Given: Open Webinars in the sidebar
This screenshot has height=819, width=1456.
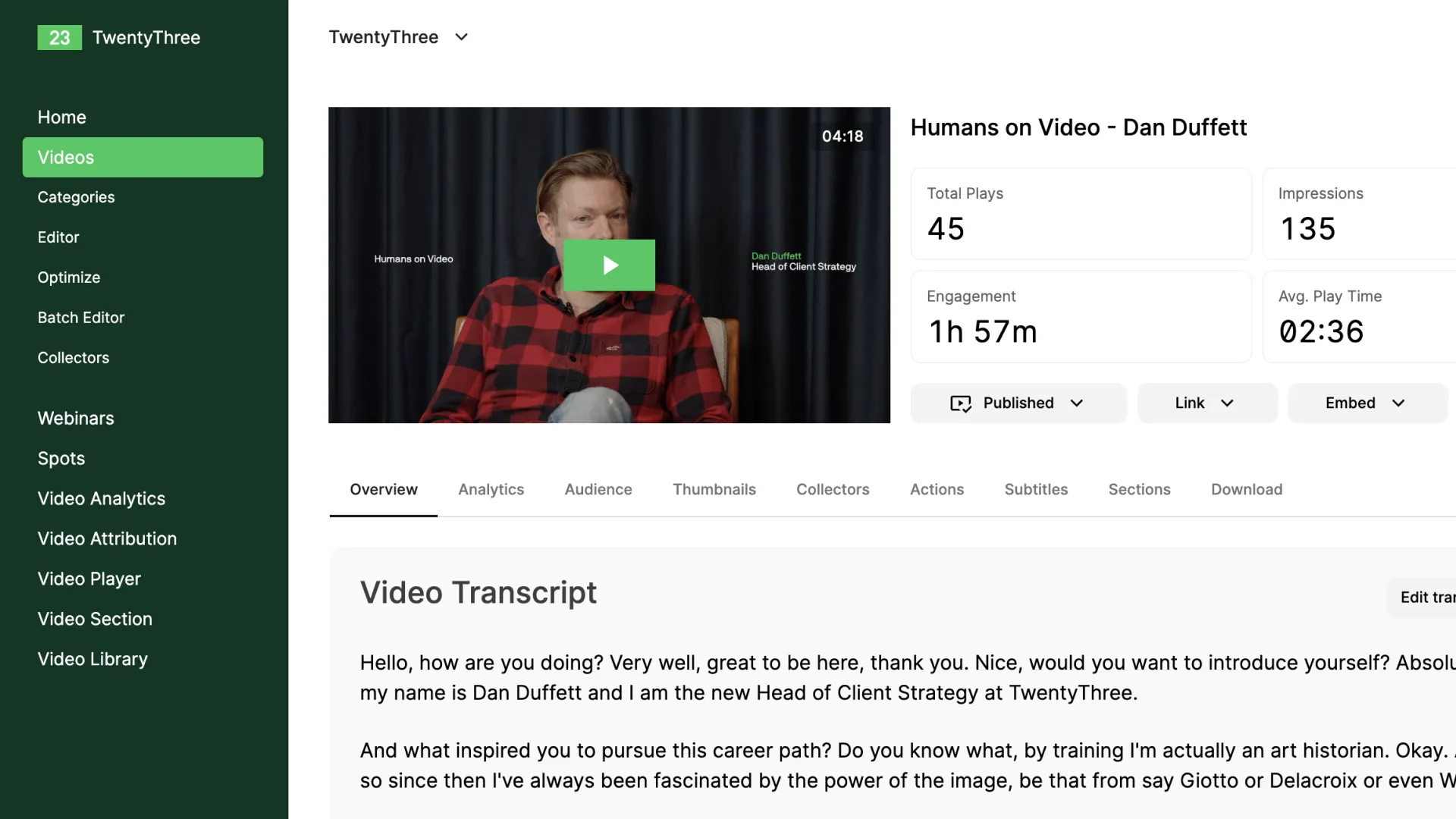Looking at the screenshot, I should [x=76, y=419].
